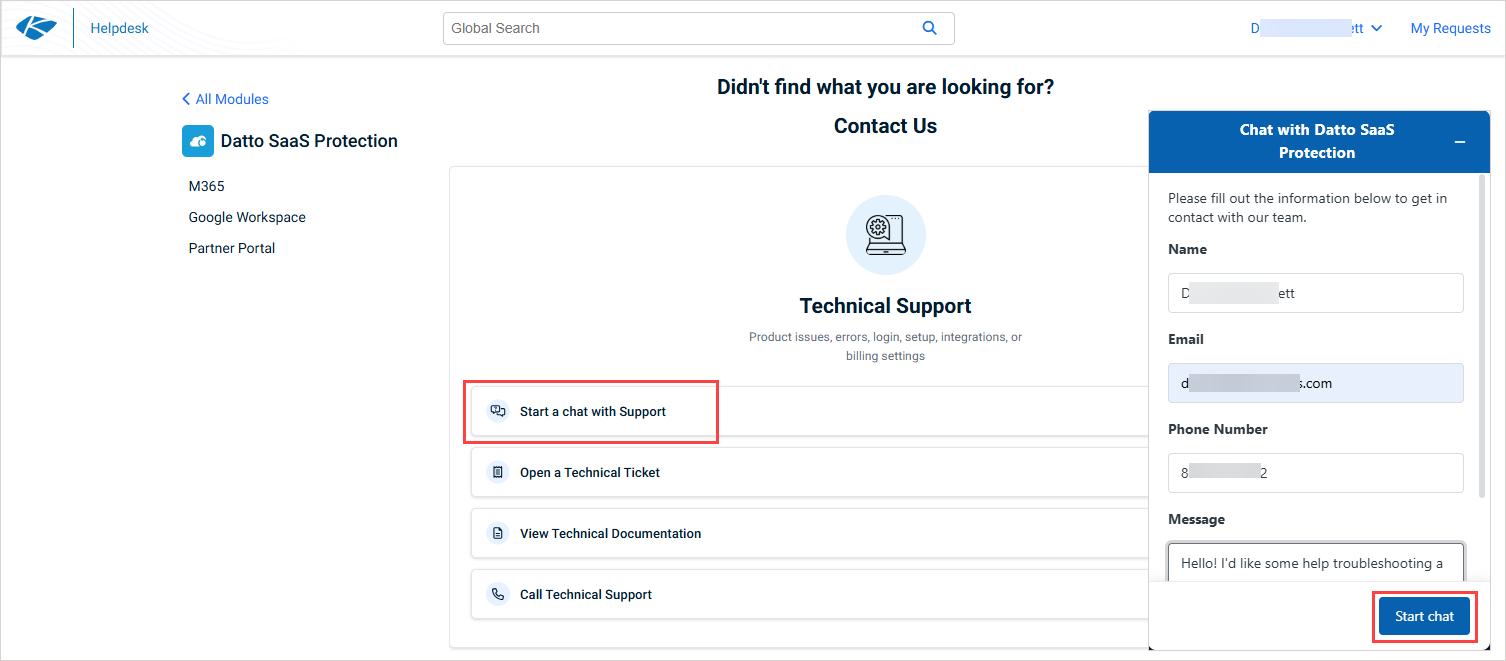Click the chat bubbles icon beside Start a chat
The width and height of the screenshot is (1506, 661).
point(498,411)
